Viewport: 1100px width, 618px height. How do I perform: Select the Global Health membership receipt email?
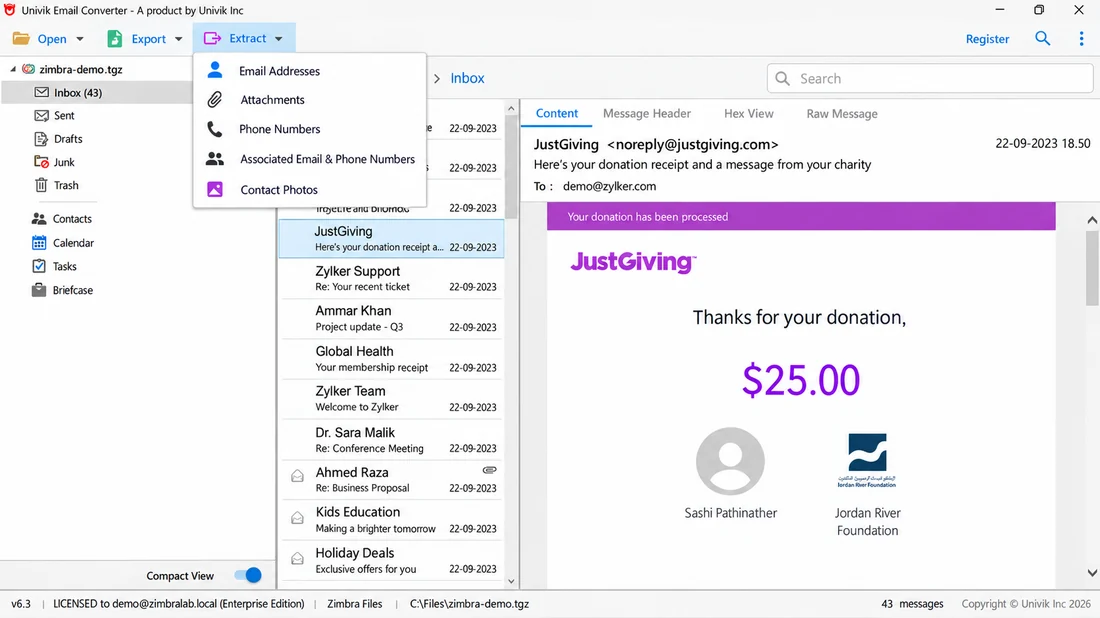pyautogui.click(x=391, y=358)
